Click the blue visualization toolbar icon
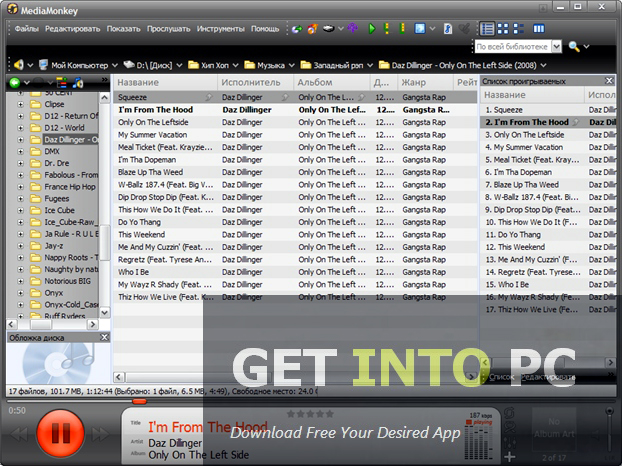Screen dimensions: 622x466 pyautogui.click(x=420, y=29)
